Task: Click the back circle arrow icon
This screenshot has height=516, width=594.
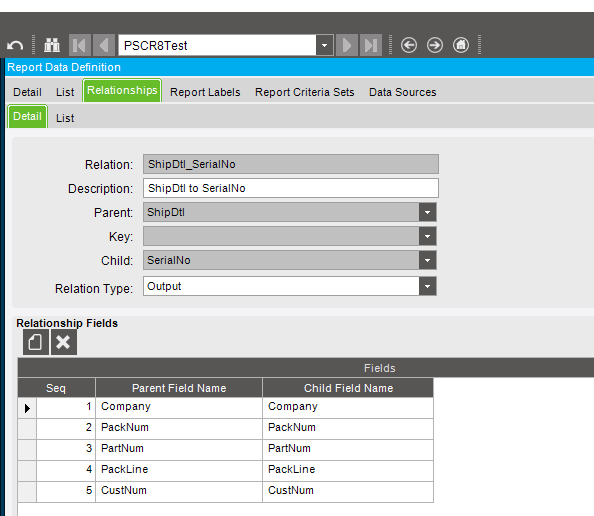Action: pos(409,45)
